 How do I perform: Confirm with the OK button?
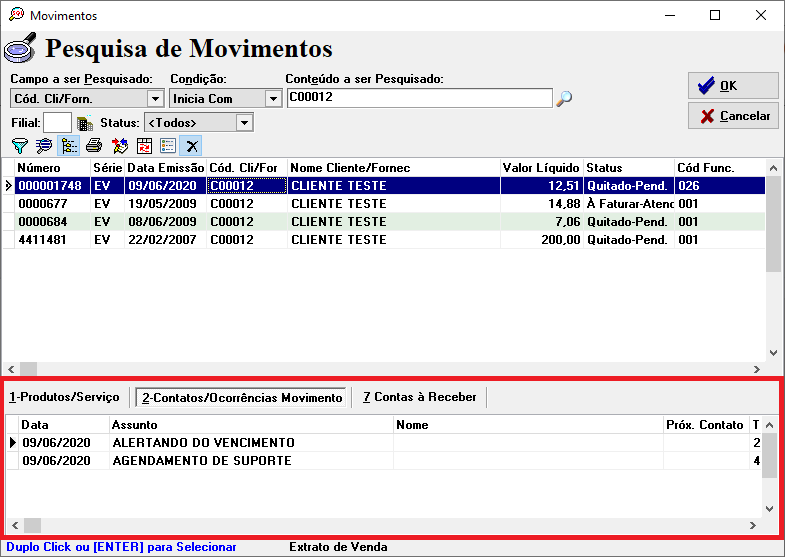[x=733, y=86]
